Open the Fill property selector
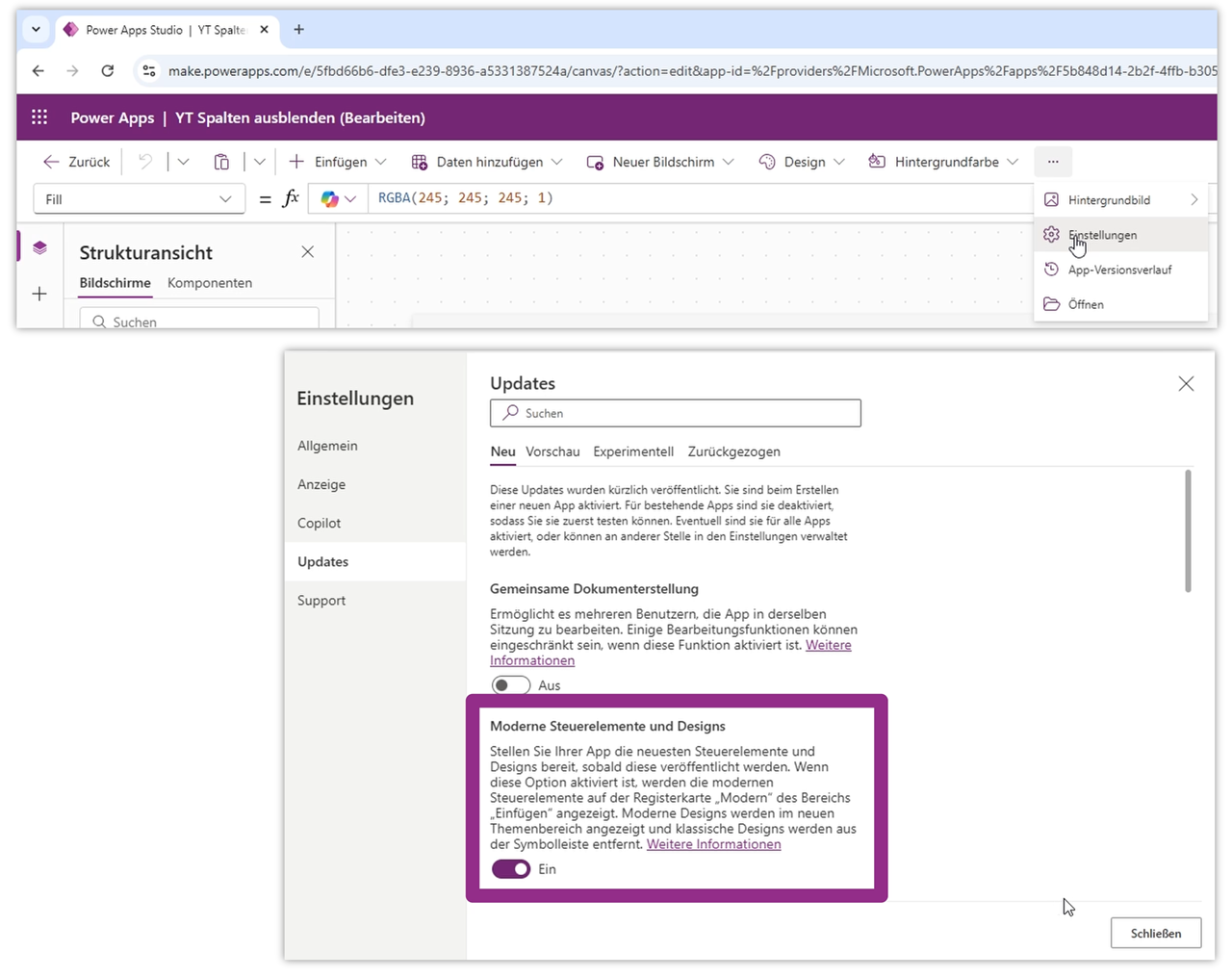The width and height of the screenshot is (1232, 978). [139, 199]
